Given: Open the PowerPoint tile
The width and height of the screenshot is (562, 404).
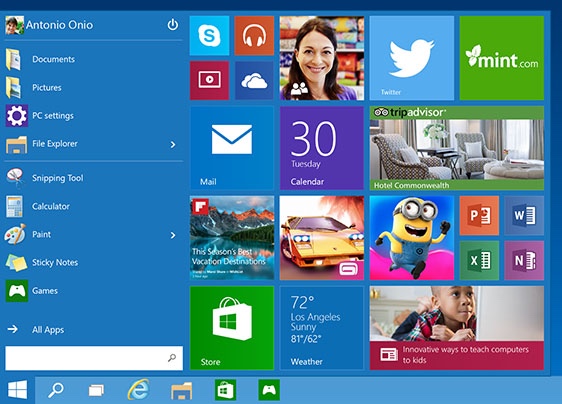Looking at the screenshot, I should tap(479, 215).
